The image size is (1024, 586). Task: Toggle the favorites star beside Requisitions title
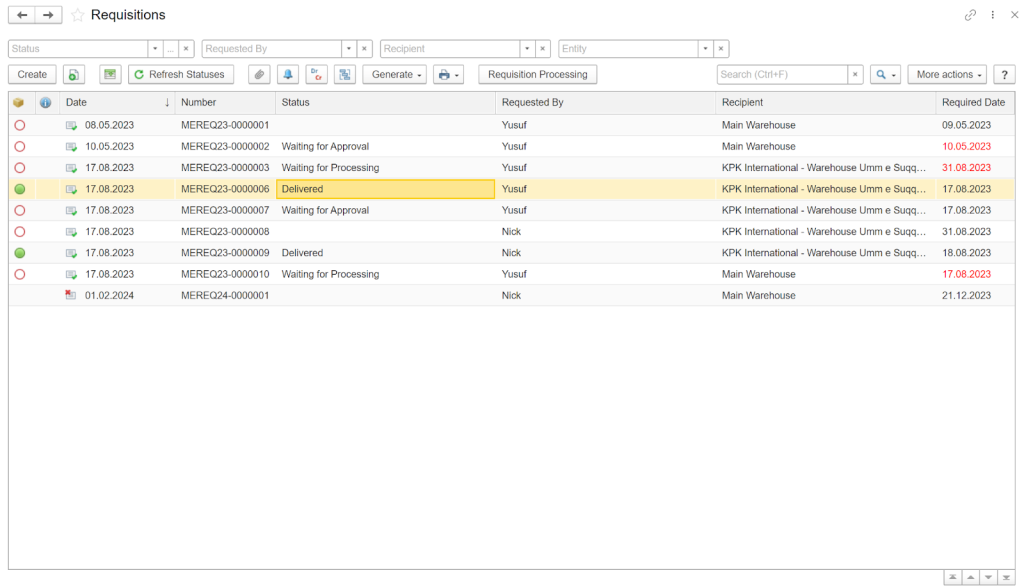click(75, 15)
